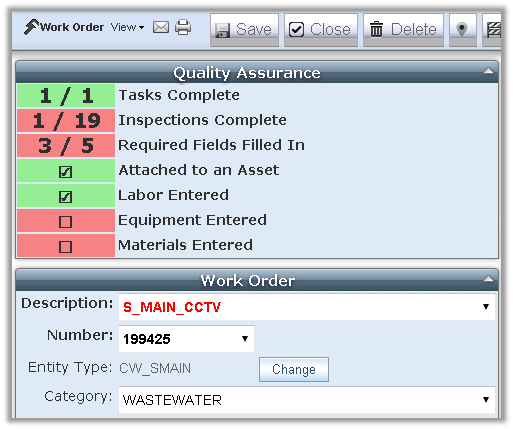Click the Close button checkmark icon
This screenshot has height=429, width=513.
click(296, 29)
